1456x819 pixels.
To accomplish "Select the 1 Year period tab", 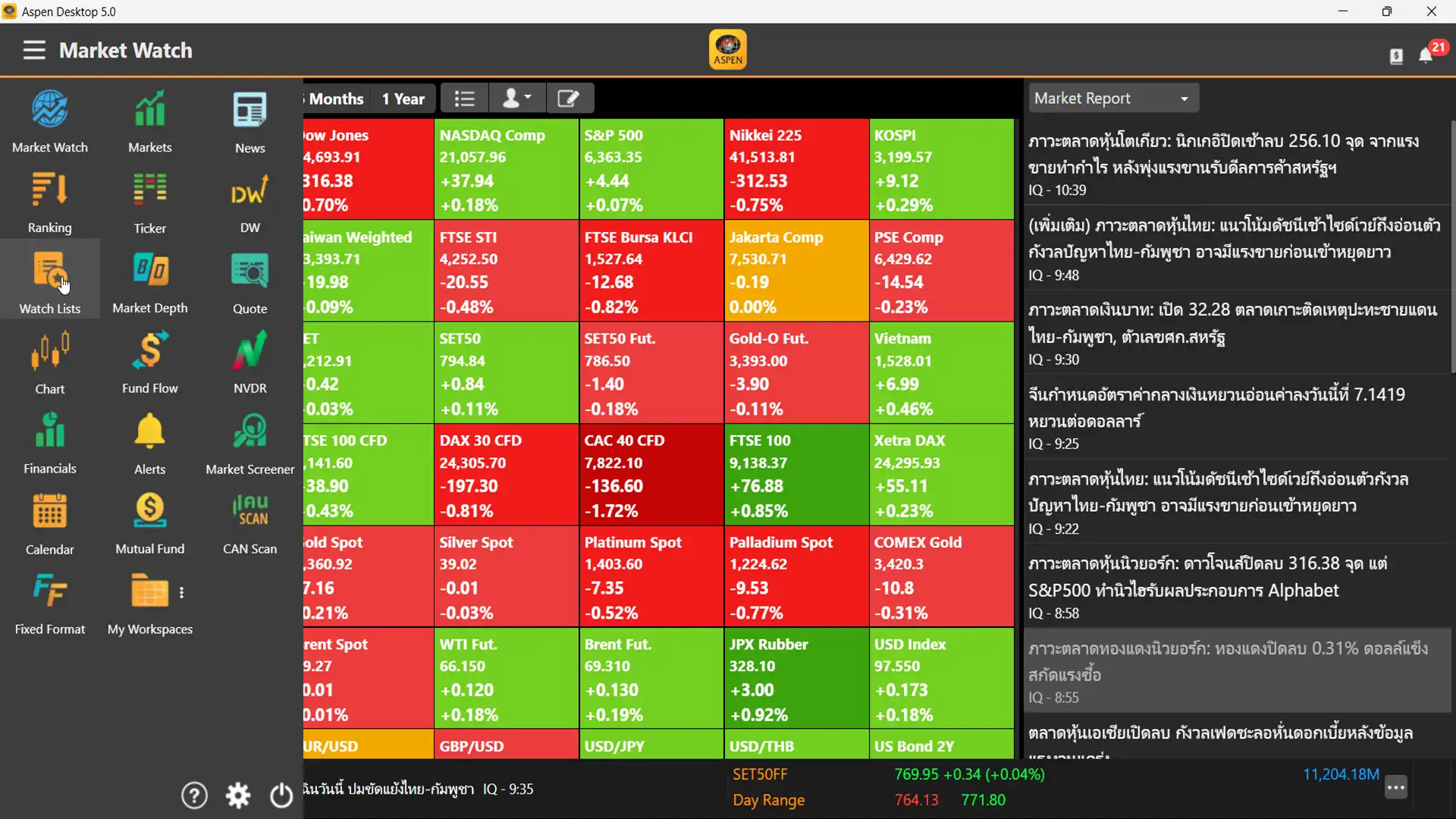I will click(x=403, y=99).
